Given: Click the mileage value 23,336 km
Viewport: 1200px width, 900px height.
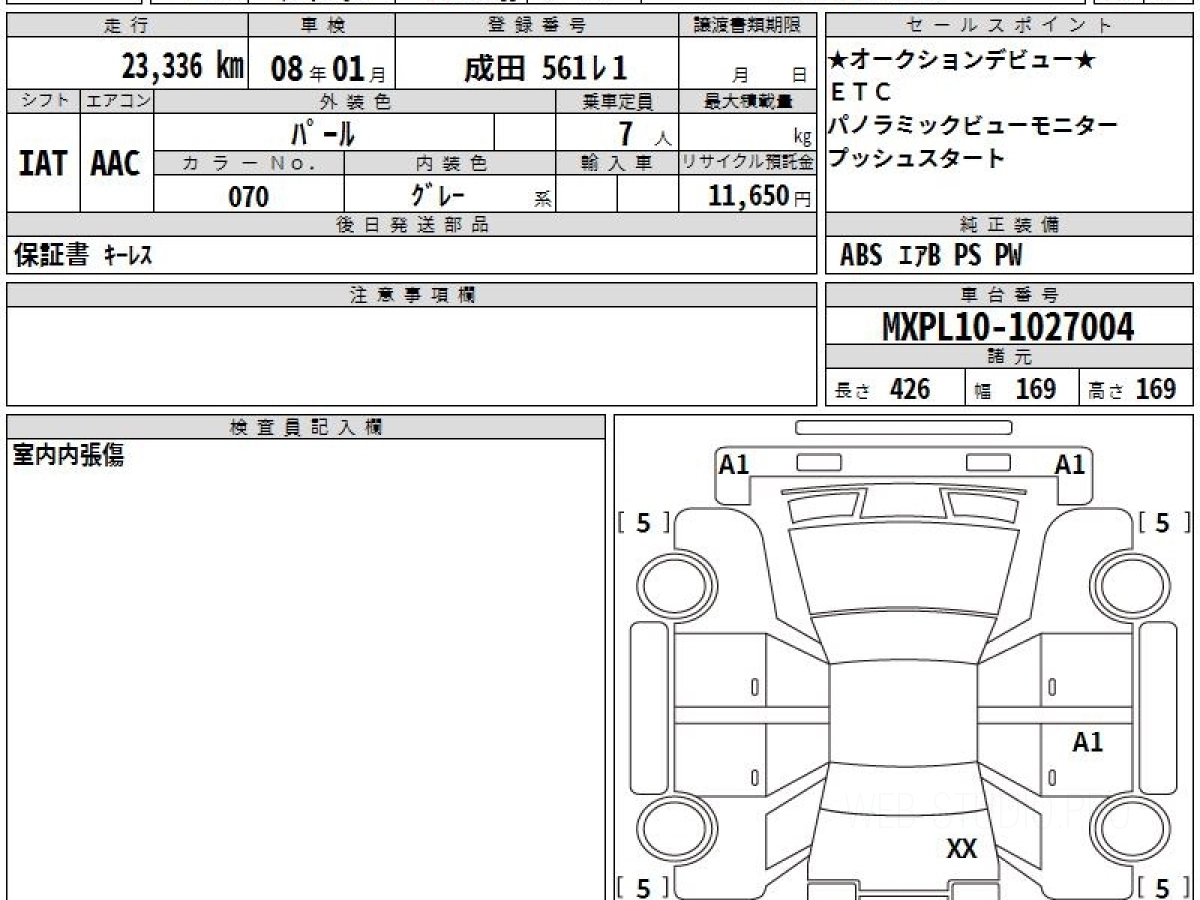Looking at the screenshot, I should pos(183,67).
